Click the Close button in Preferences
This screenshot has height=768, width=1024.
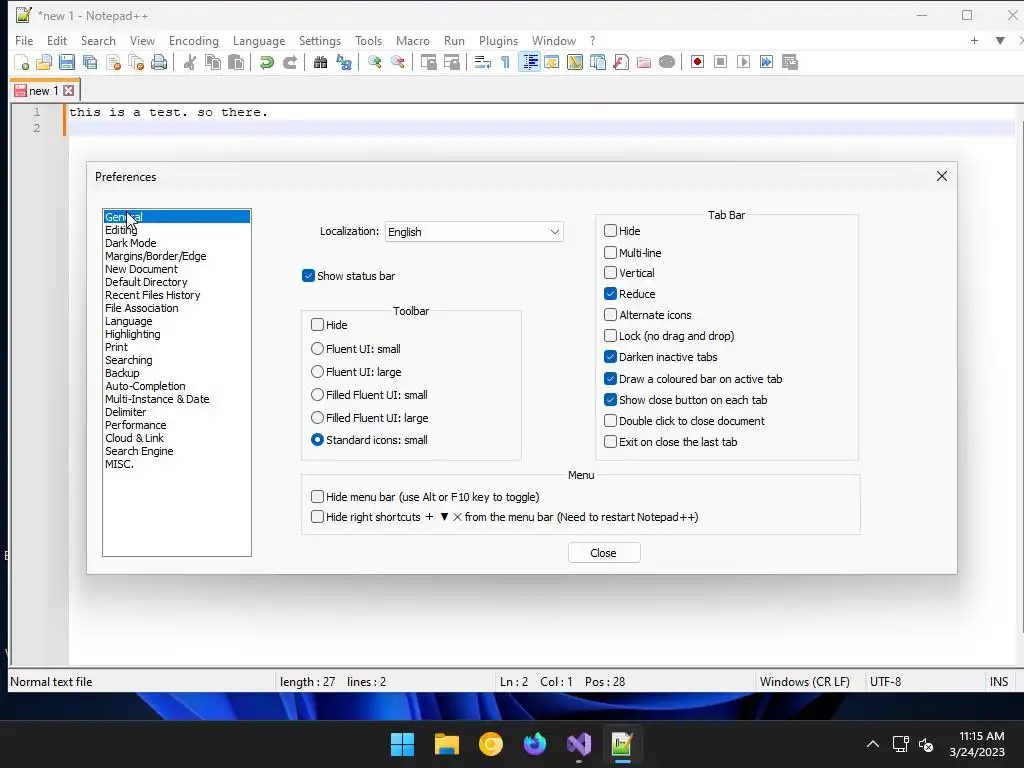604,552
